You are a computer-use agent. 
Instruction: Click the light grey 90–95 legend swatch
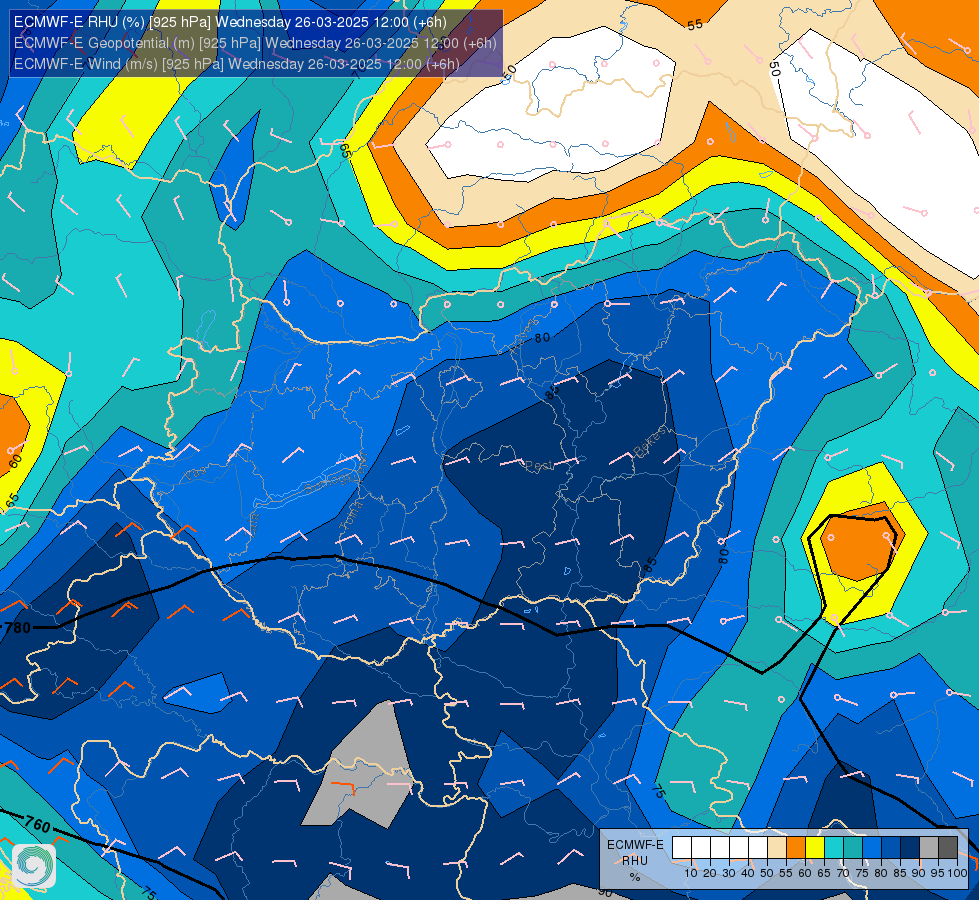click(929, 848)
